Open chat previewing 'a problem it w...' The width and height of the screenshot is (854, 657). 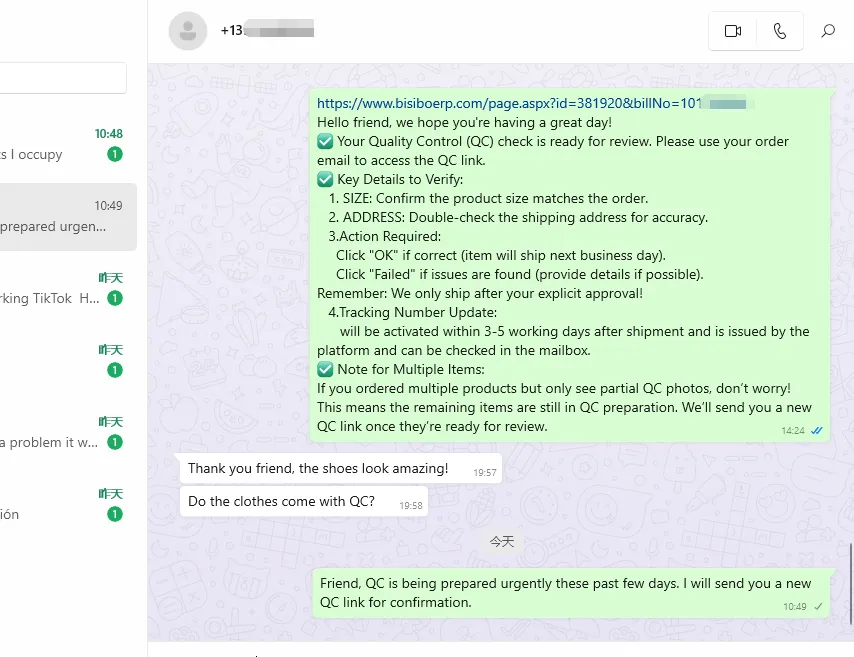62,432
